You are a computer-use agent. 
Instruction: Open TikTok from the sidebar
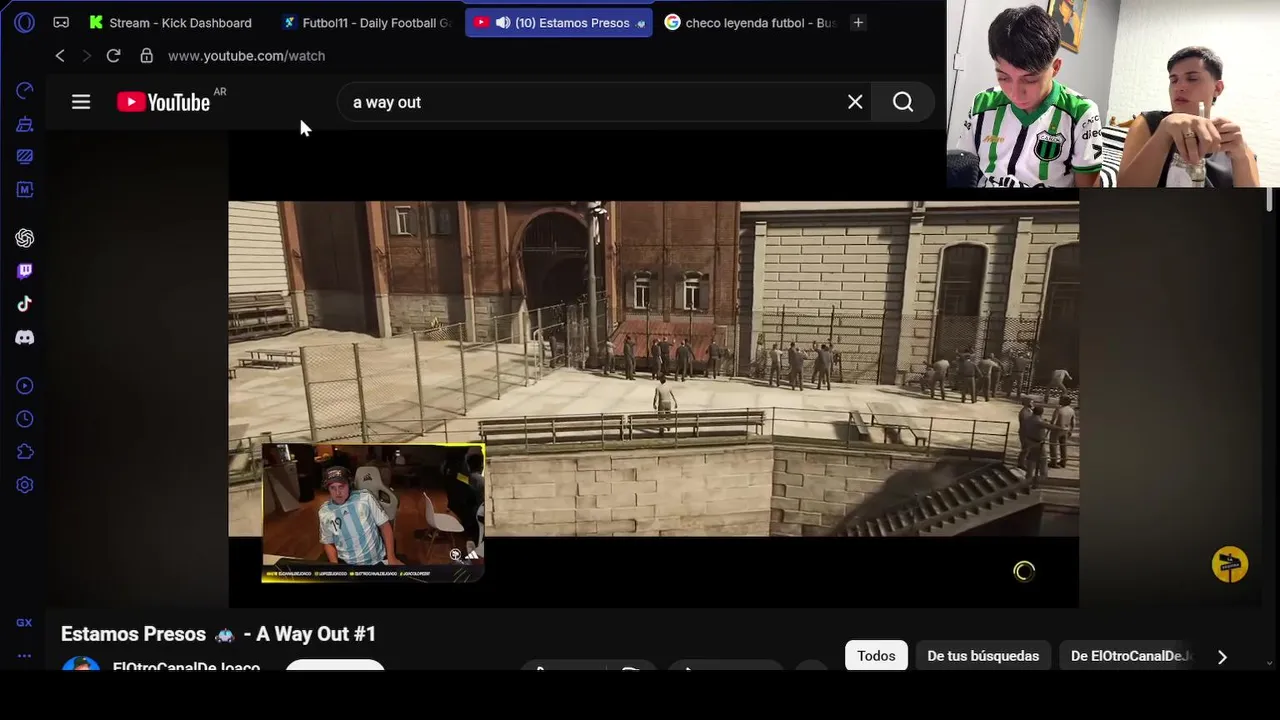[25, 304]
